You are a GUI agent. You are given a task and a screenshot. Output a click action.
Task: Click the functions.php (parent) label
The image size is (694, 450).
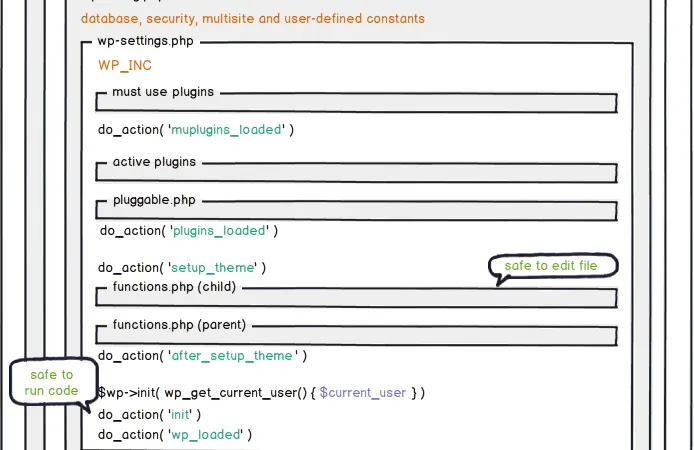tap(179, 325)
